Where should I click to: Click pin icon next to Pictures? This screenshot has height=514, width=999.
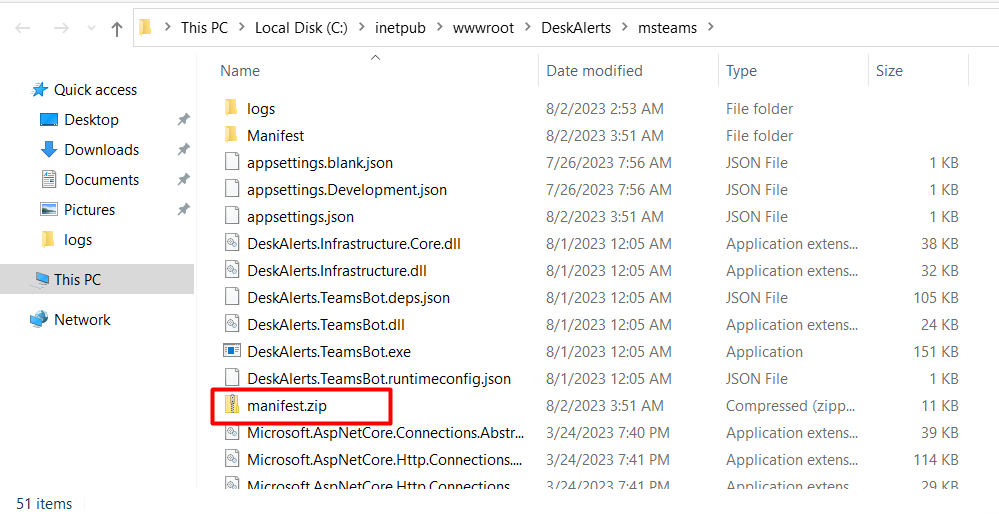pos(183,210)
